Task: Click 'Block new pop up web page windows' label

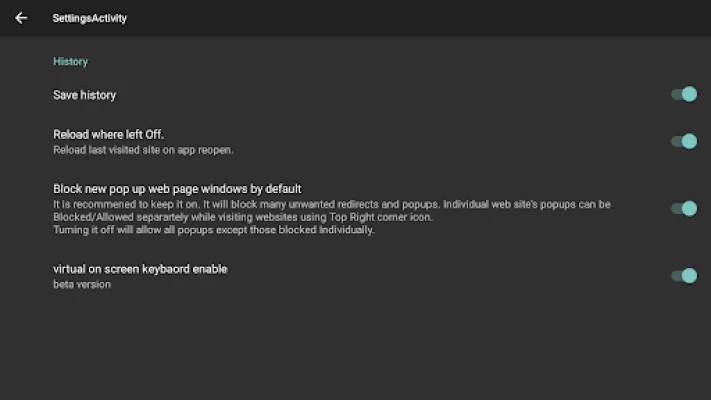Action: 177,188
